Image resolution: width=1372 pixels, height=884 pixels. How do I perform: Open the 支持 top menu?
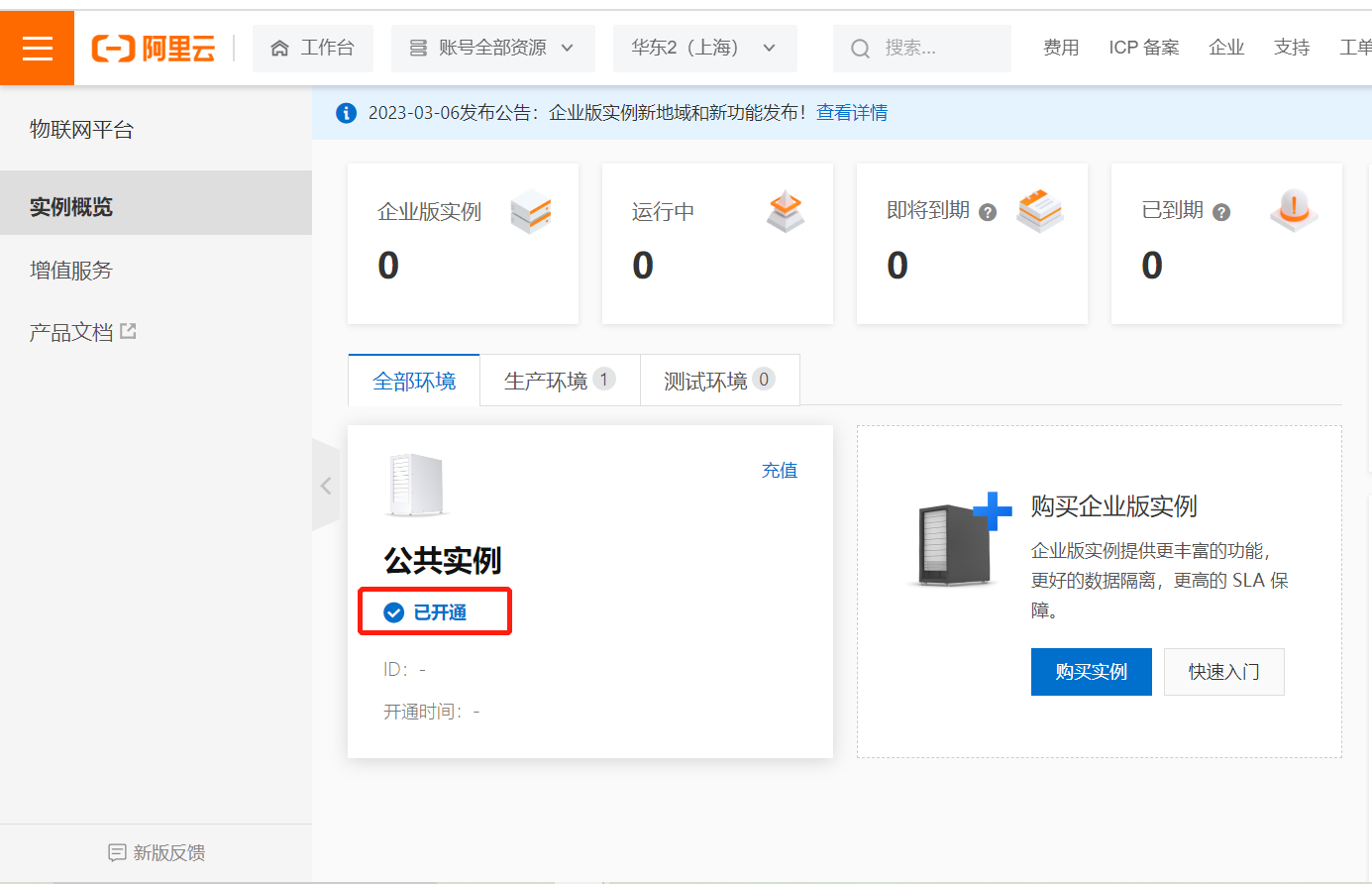click(1292, 48)
